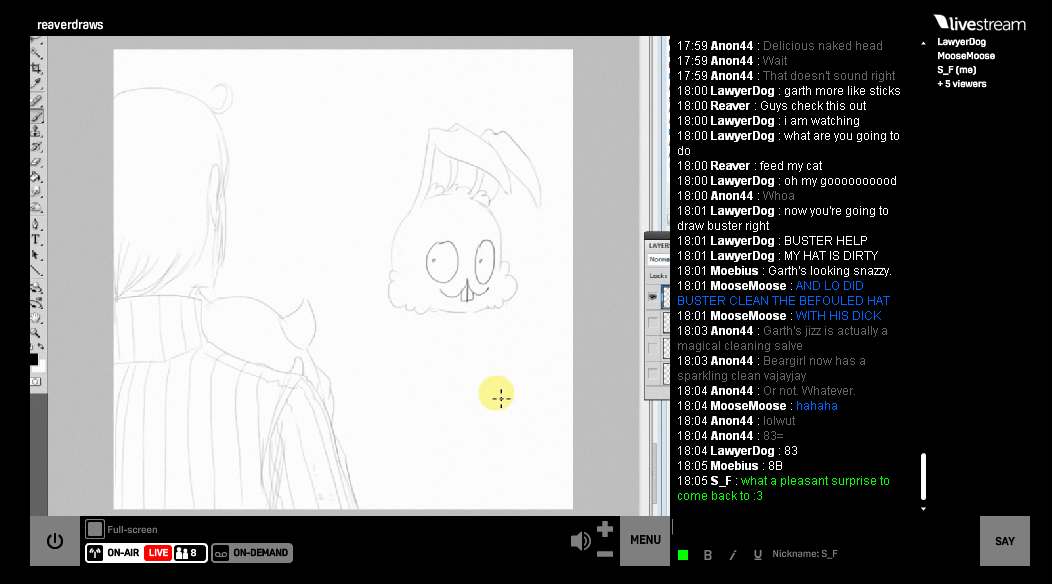Viewport: 1052px width, 584px height.
Task: Select LawyerDog in the viewer list
Action: point(961,42)
